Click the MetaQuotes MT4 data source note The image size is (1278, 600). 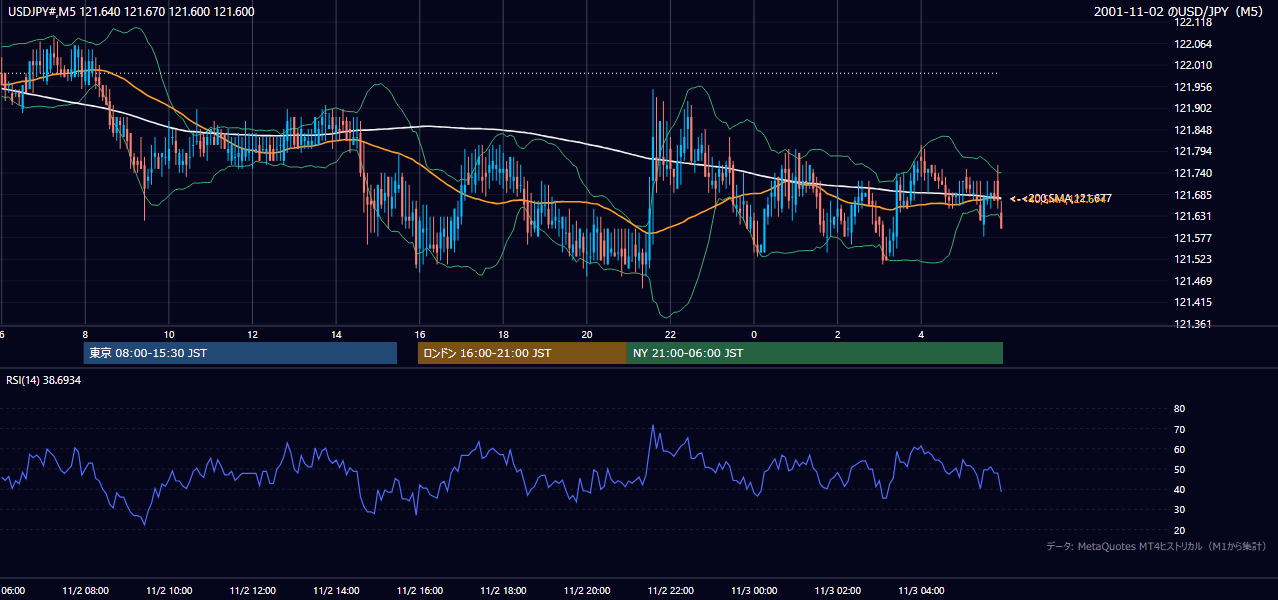click(1156, 546)
